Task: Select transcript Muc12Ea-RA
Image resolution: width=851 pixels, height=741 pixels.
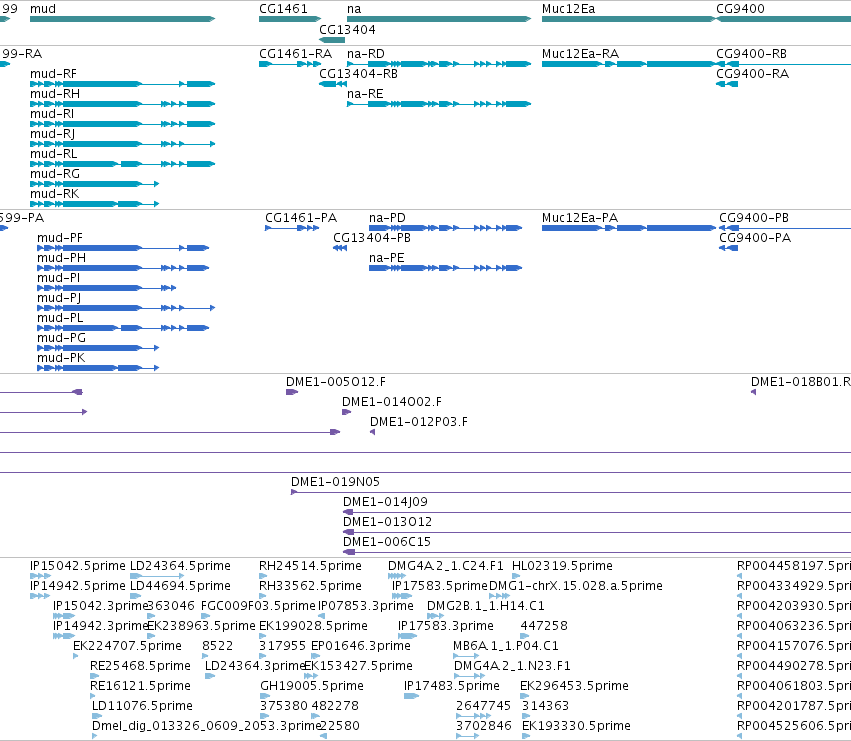Action: 629,64
